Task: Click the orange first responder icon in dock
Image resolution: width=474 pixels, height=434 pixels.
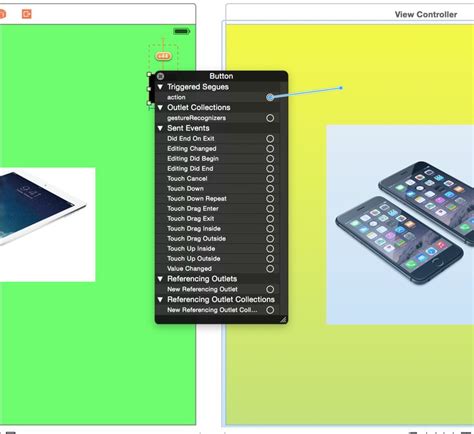Action: [x=2, y=14]
